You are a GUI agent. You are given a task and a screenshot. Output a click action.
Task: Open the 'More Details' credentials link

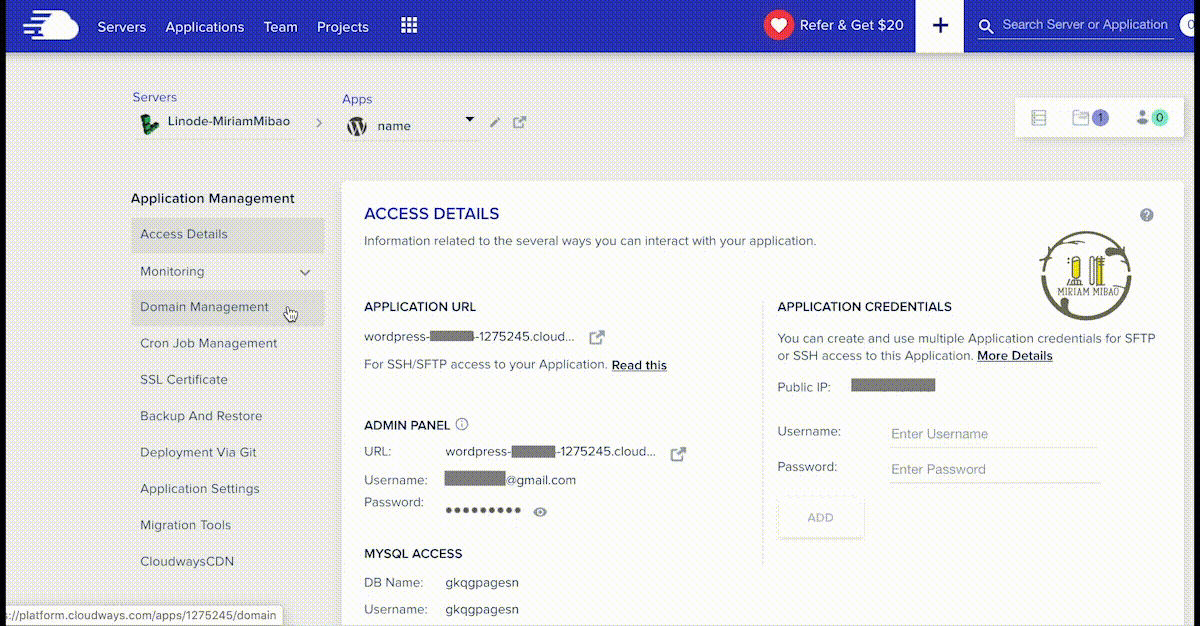[1015, 356]
